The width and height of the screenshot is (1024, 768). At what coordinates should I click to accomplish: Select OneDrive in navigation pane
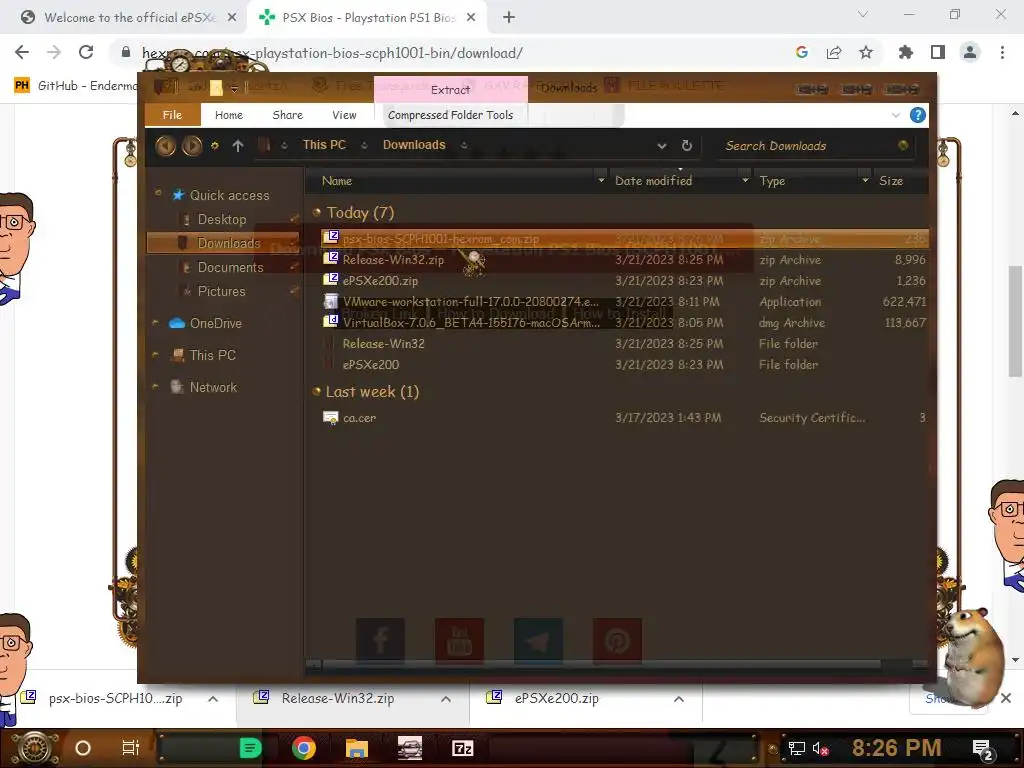pos(216,323)
